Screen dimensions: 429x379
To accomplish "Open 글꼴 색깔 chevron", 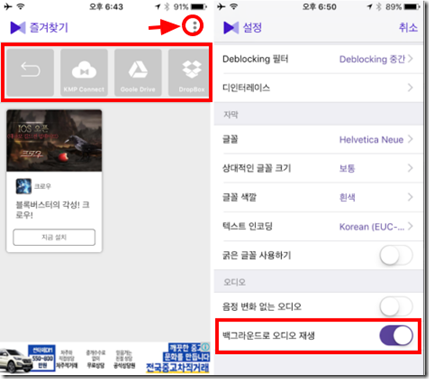I will [410, 197].
